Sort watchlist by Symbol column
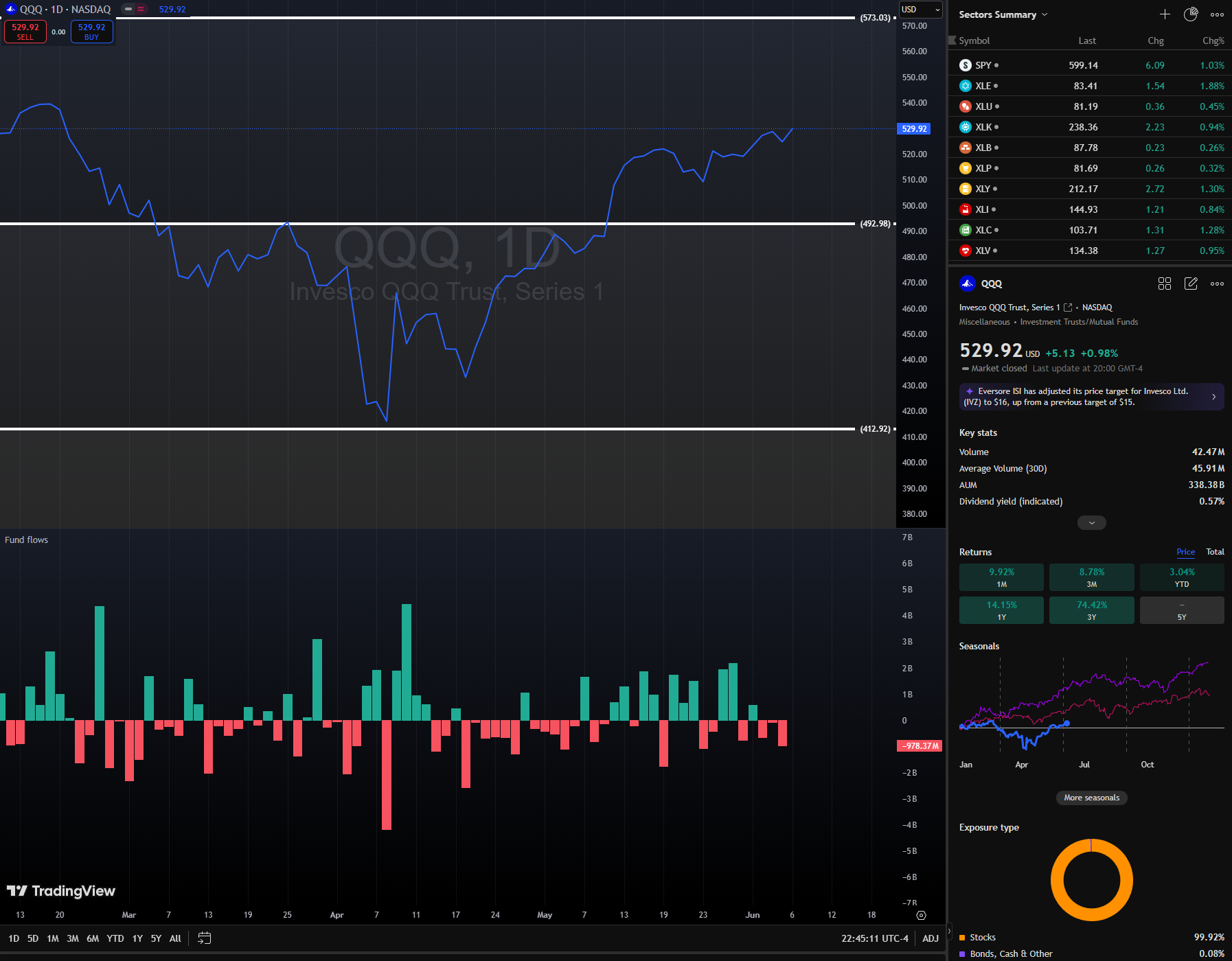Viewport: 1232px width, 961px height. (974, 40)
